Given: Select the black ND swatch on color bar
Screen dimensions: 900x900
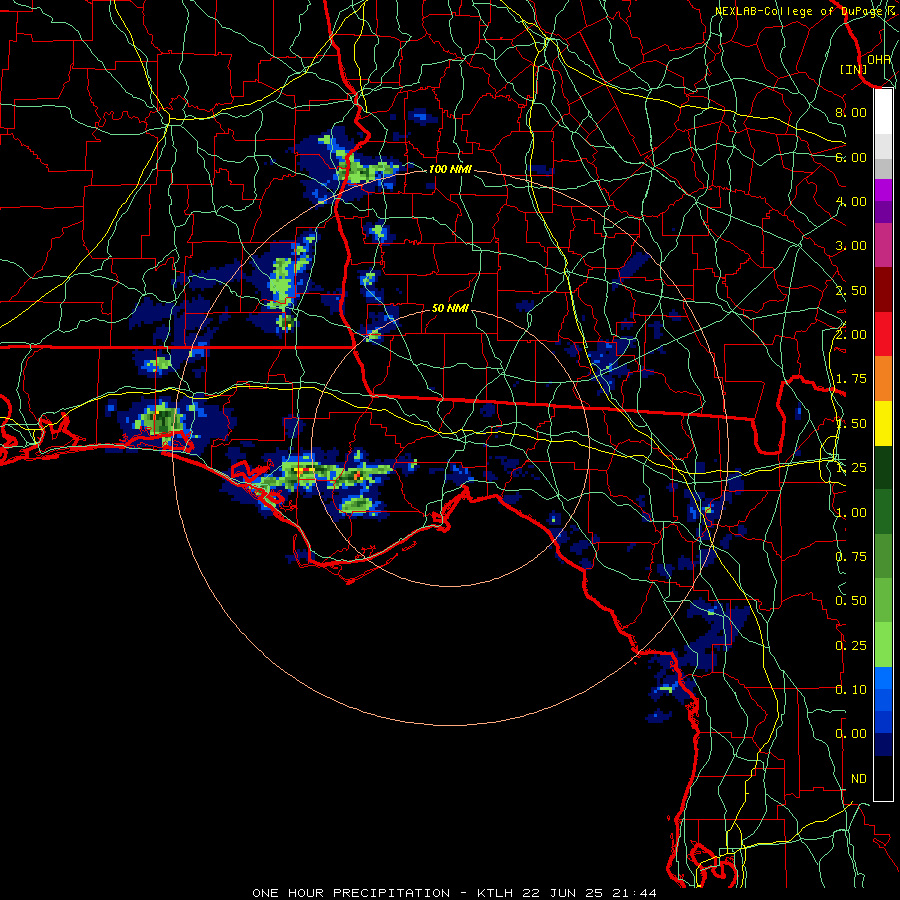Looking at the screenshot, I should pos(883,778).
